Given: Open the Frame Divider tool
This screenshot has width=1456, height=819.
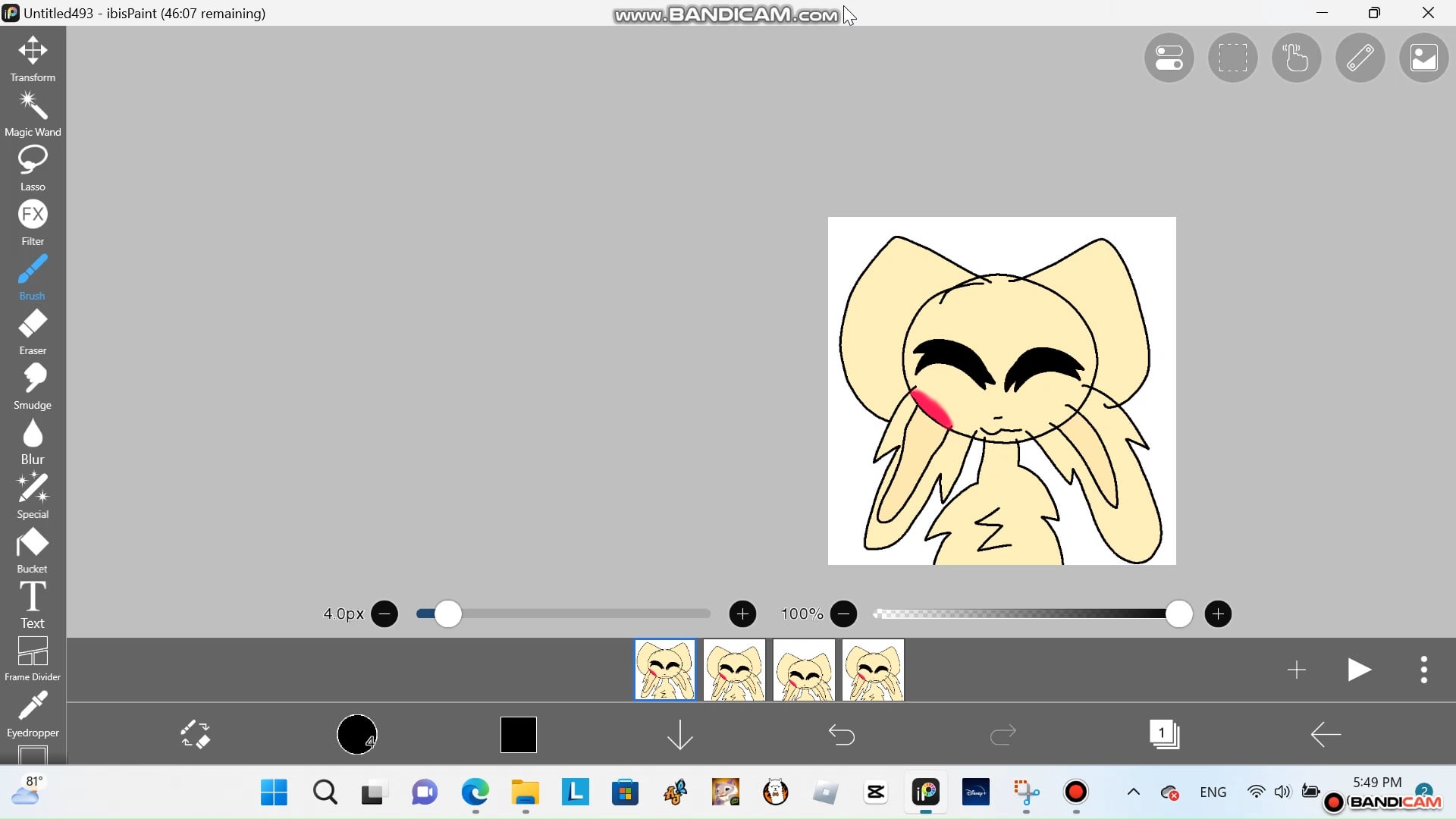Looking at the screenshot, I should (x=32, y=657).
